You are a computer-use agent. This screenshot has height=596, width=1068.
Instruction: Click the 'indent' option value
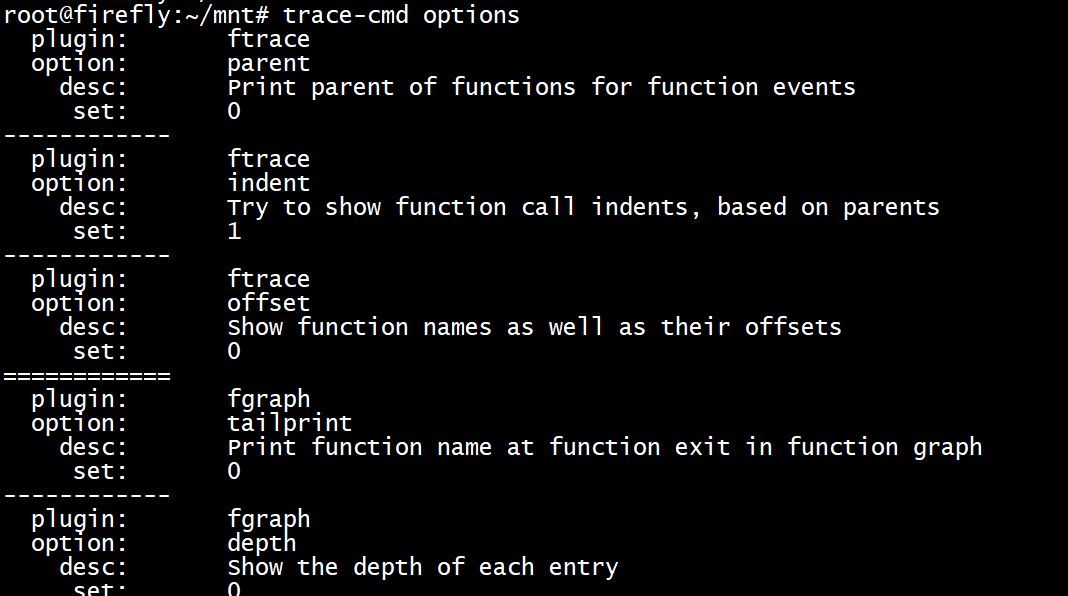pos(268,183)
